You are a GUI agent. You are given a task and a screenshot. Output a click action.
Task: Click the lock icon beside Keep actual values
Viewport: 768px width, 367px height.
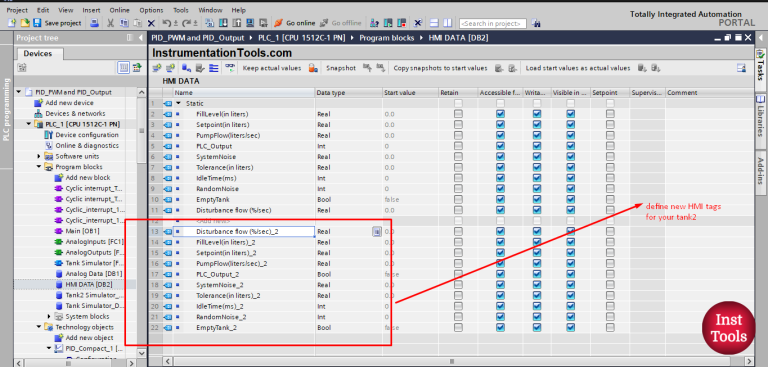tap(312, 68)
